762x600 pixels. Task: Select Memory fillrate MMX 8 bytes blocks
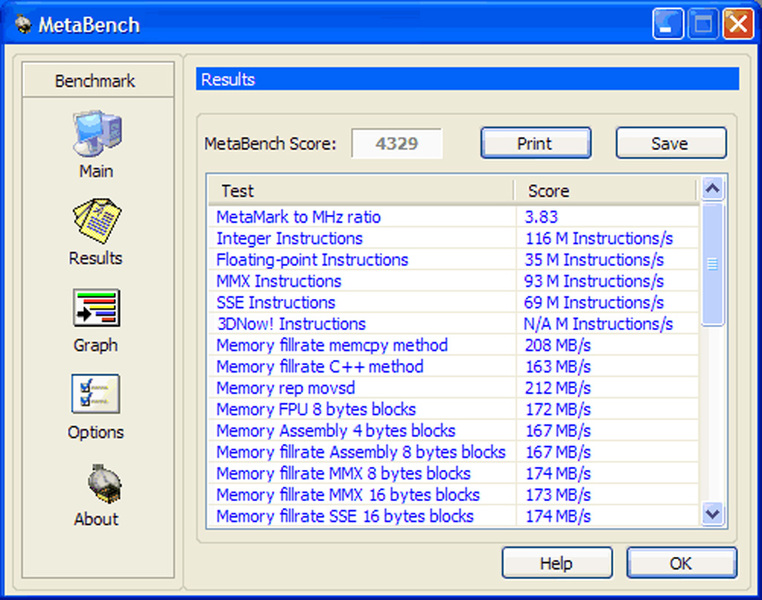[x=454, y=473]
